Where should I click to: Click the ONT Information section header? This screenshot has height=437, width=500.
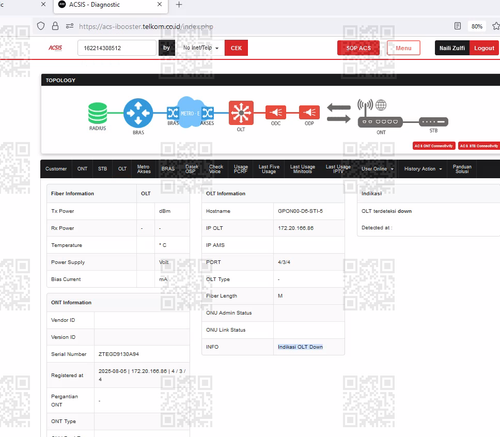71,302
